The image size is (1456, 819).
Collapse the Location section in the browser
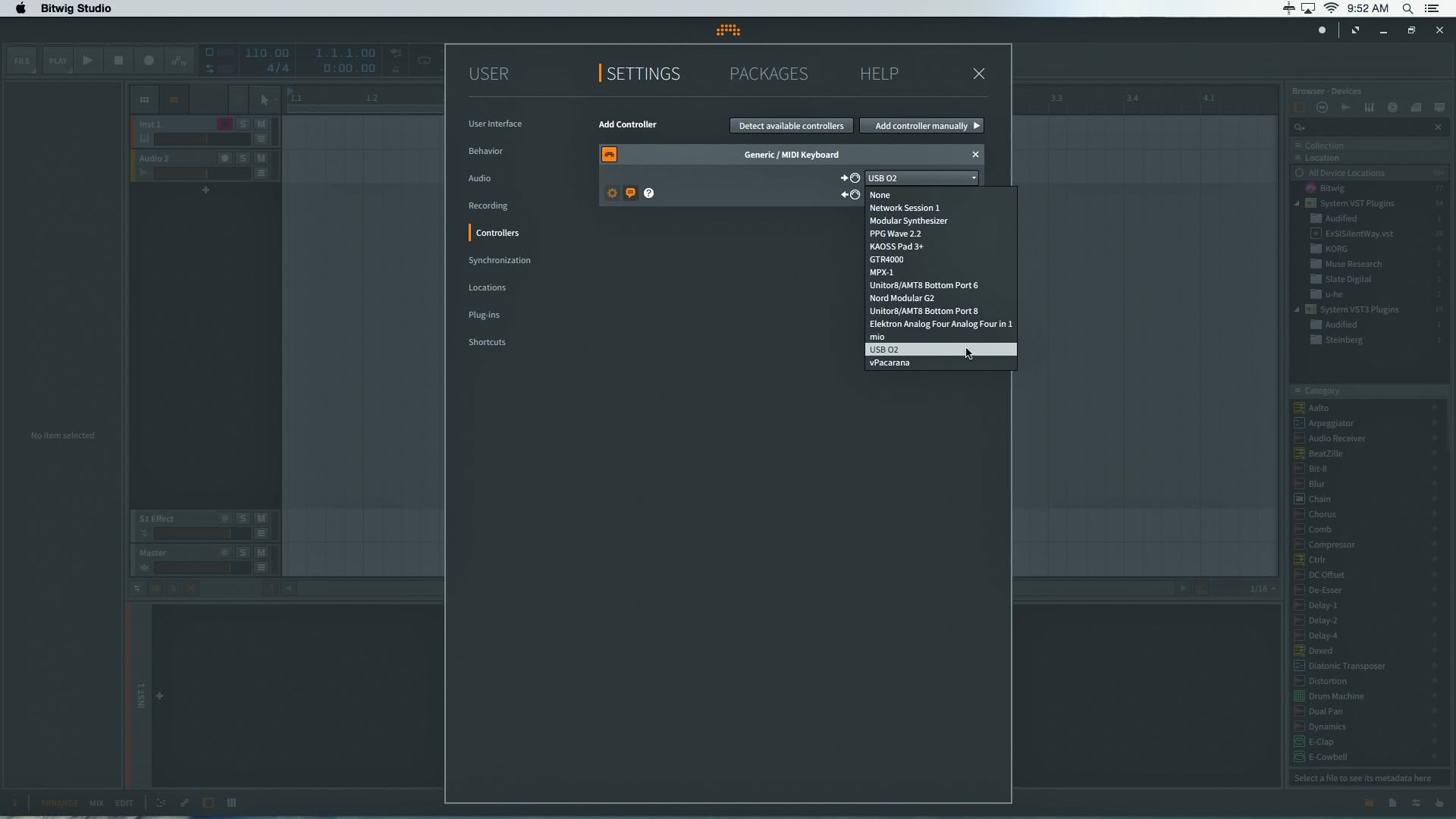tap(1298, 158)
